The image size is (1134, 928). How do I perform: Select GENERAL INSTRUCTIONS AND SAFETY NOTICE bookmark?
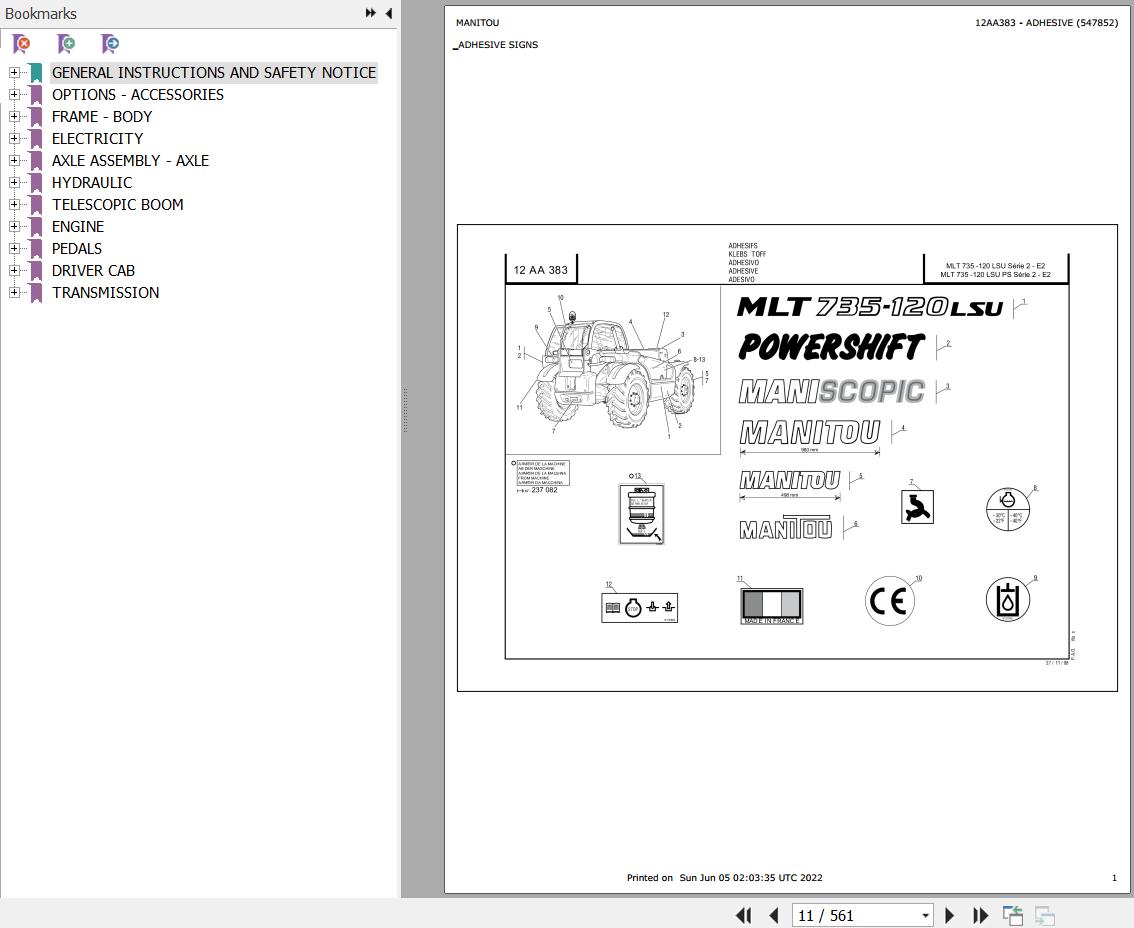point(214,72)
